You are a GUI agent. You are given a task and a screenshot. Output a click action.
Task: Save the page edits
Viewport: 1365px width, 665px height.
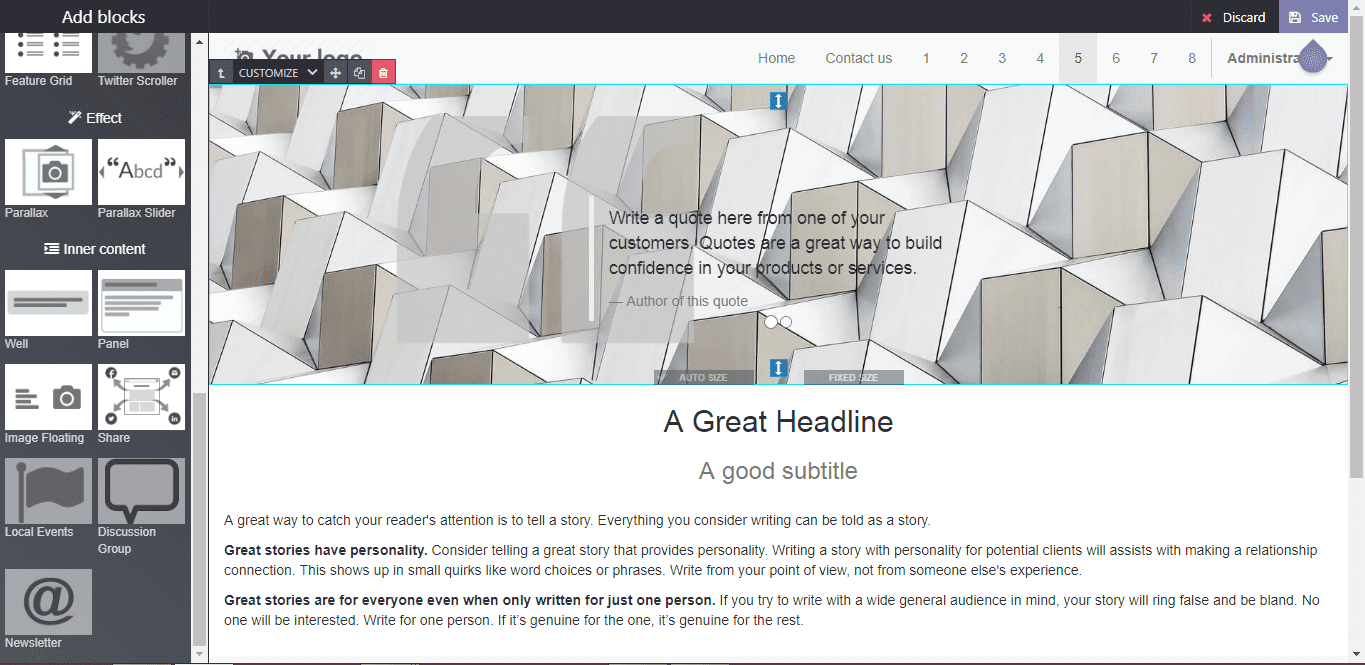[x=1314, y=17]
